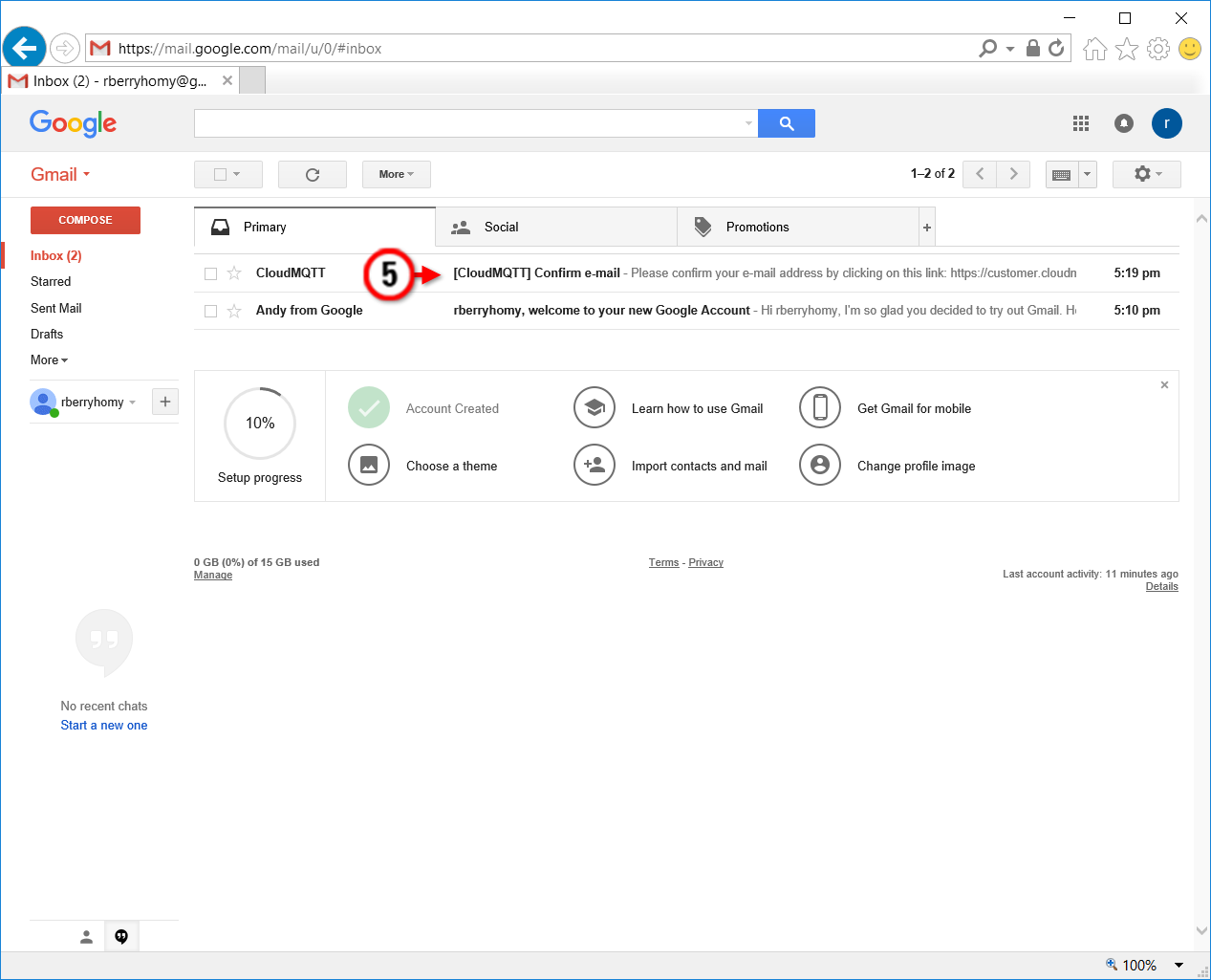Click the Change profile image icon
1211x980 pixels.
820,466
